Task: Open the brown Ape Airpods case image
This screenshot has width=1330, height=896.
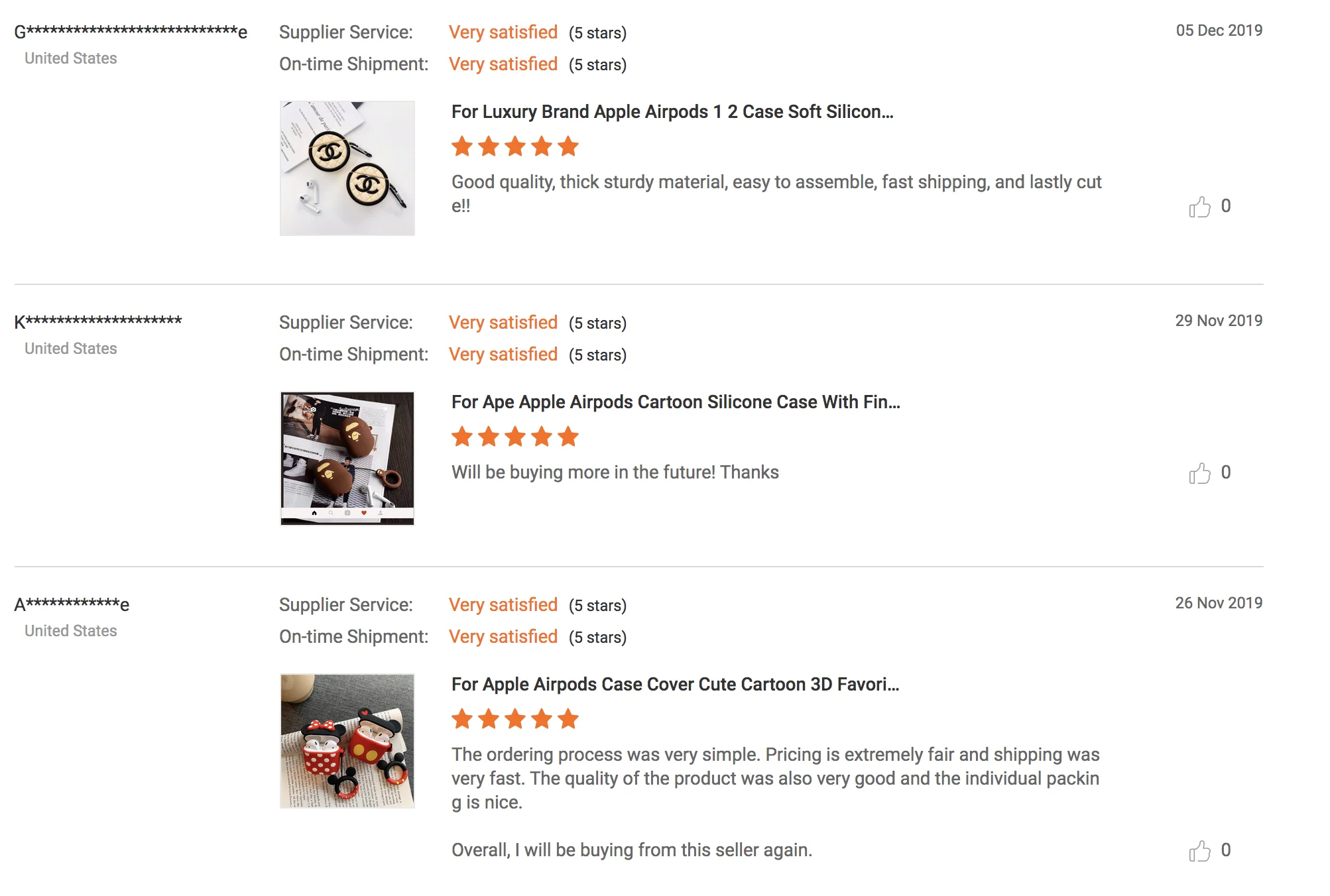Action: point(347,459)
